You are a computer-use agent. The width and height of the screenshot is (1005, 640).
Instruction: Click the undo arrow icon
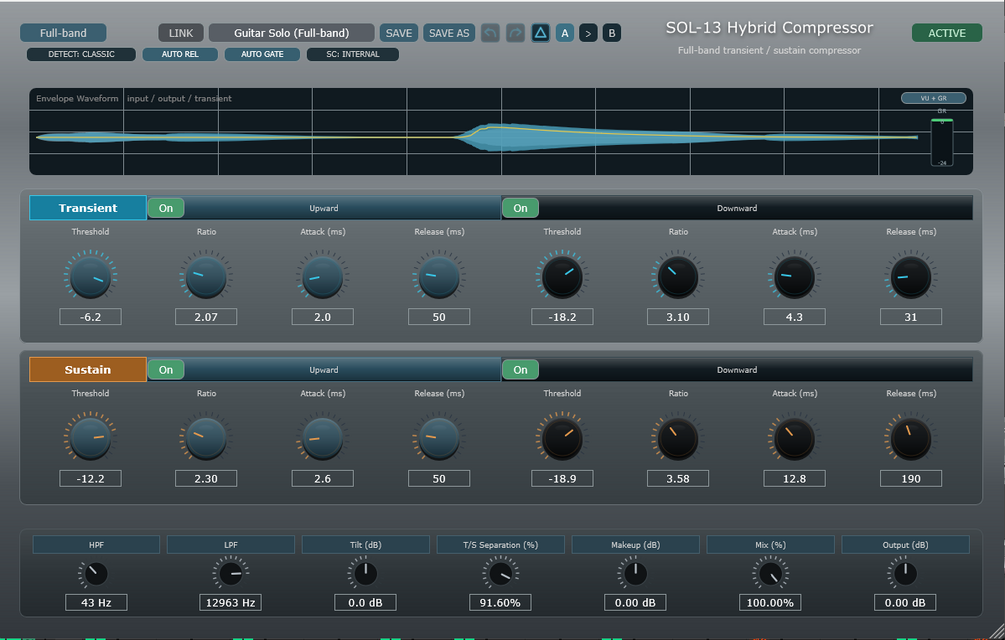[x=490, y=33]
